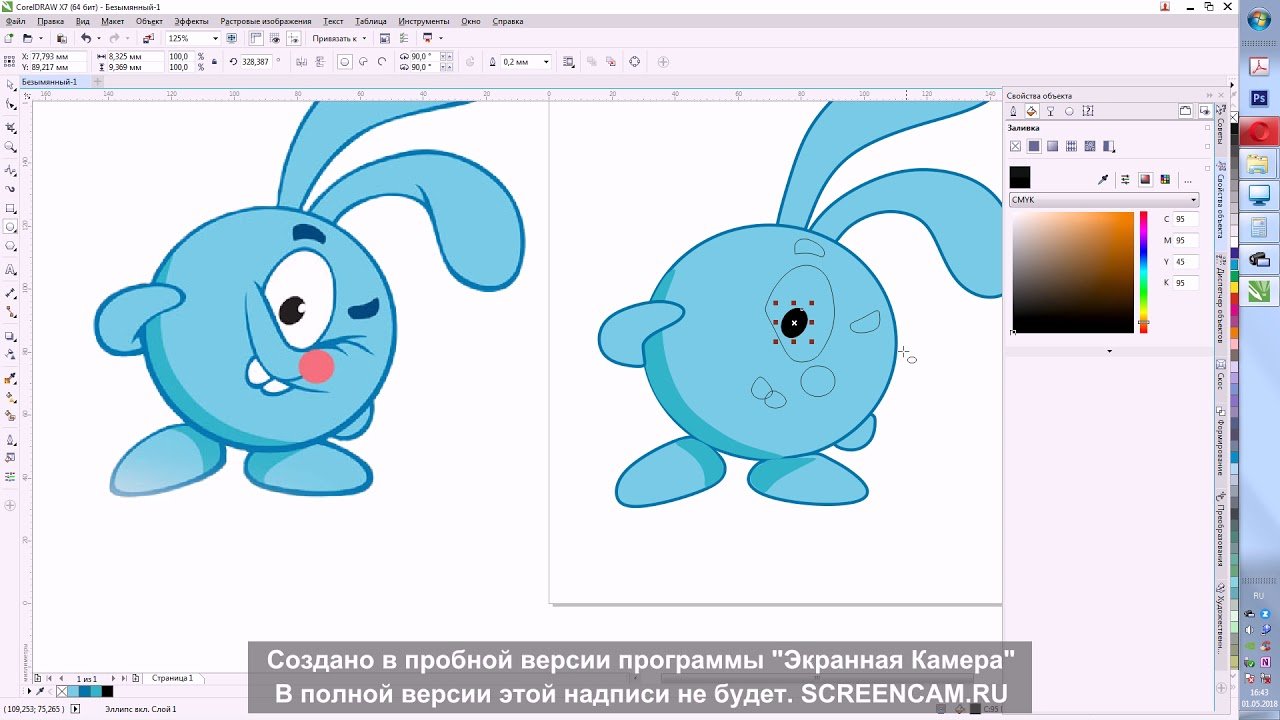Toggle the lock ratio padlock
1280x720 pixels.
click(214, 62)
